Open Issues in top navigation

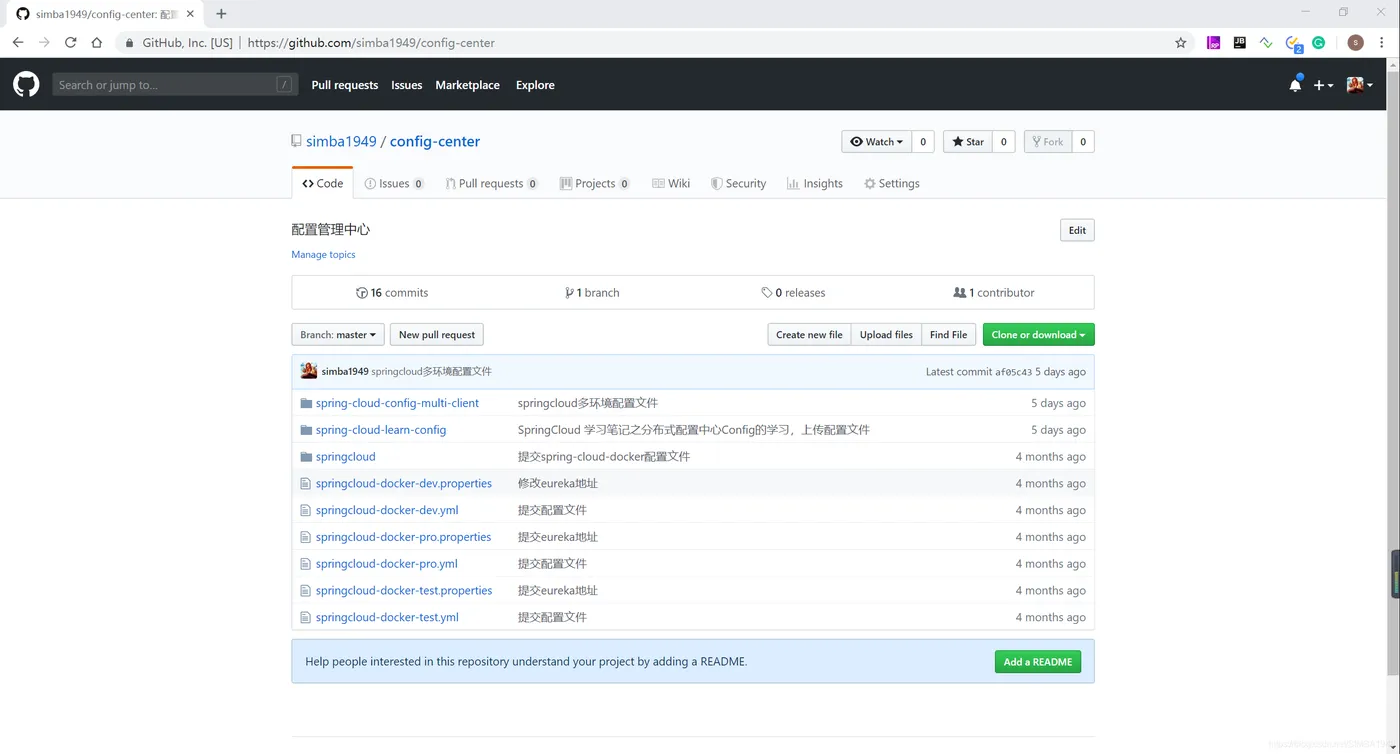coord(407,85)
